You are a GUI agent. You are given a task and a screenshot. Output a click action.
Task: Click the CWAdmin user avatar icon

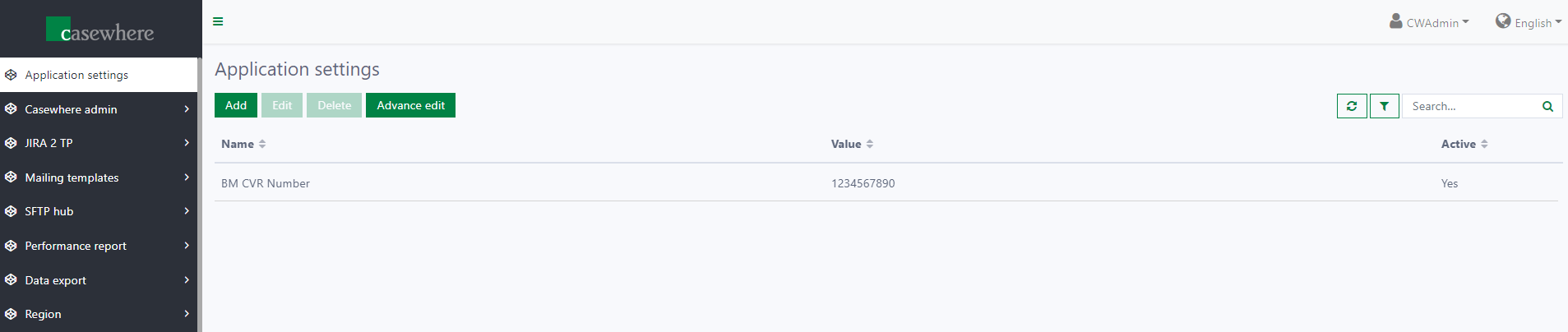1396,21
